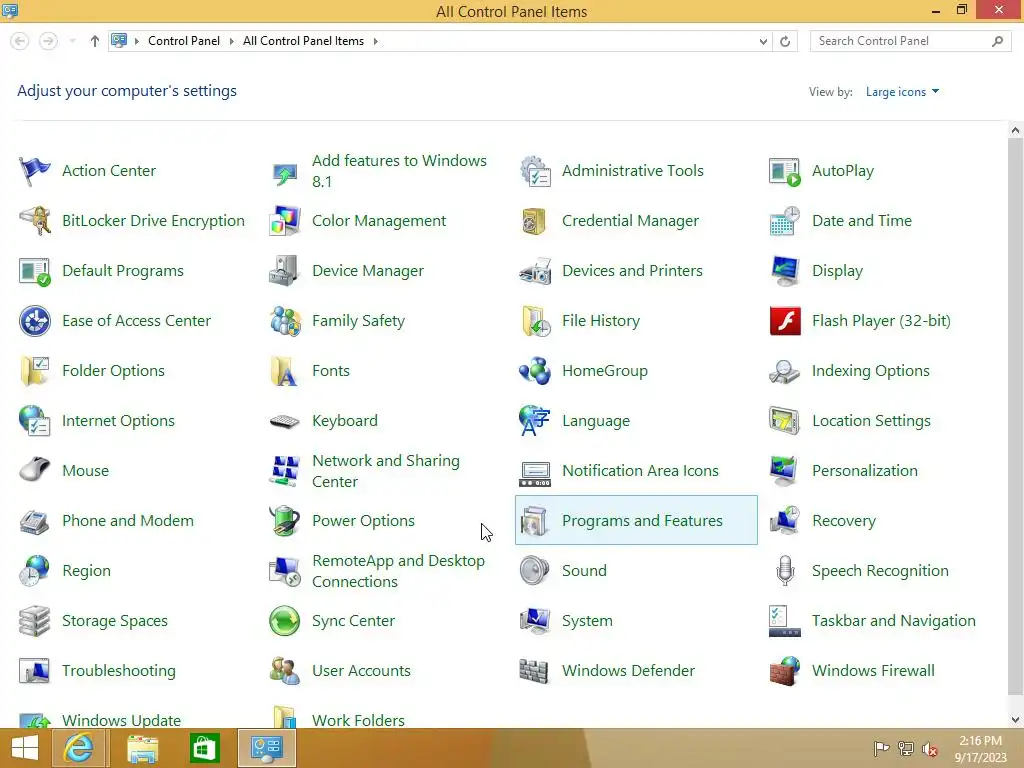Open the Language icon
This screenshot has width=1024, height=768.
[534, 421]
